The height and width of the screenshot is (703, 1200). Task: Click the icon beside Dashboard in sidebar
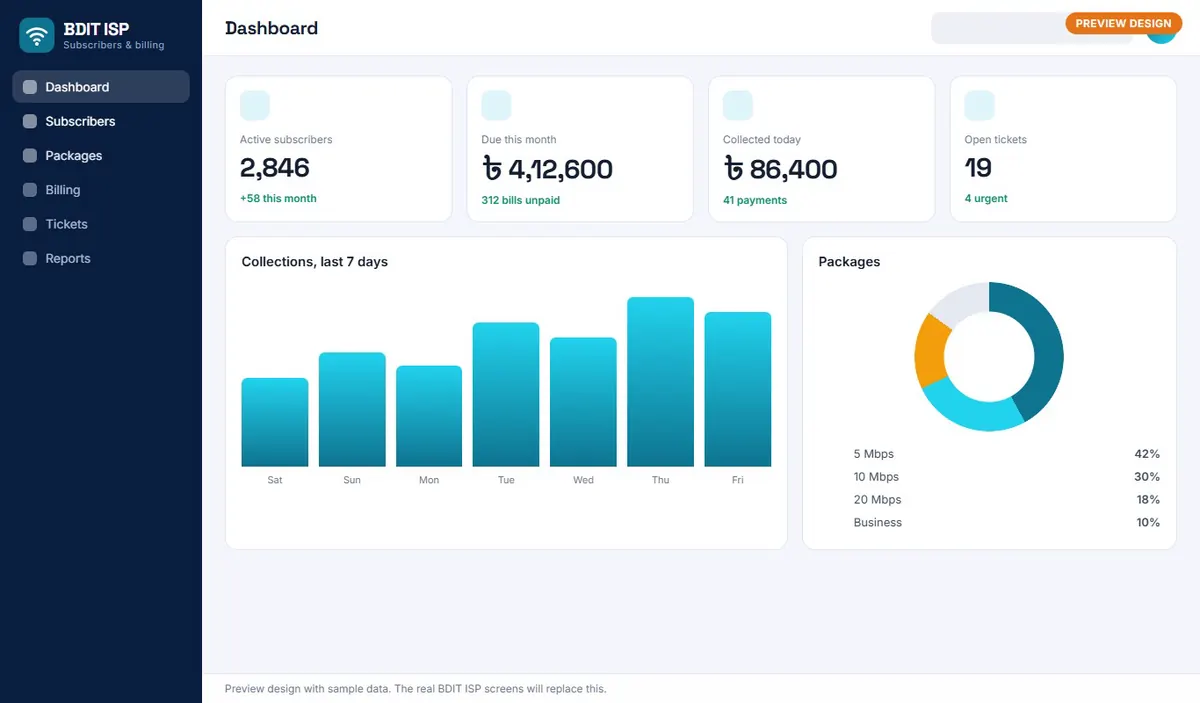tap(30, 87)
